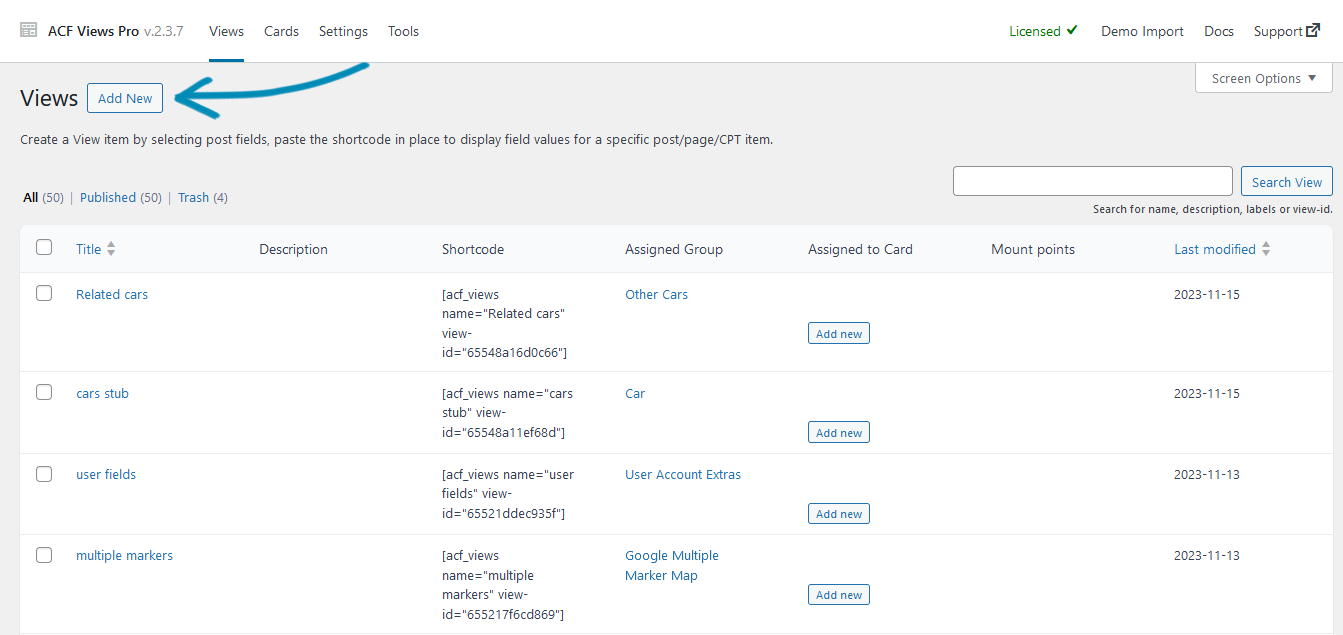The width and height of the screenshot is (1343, 635).
Task: Click the Support external link icon
Action: tap(1313, 31)
